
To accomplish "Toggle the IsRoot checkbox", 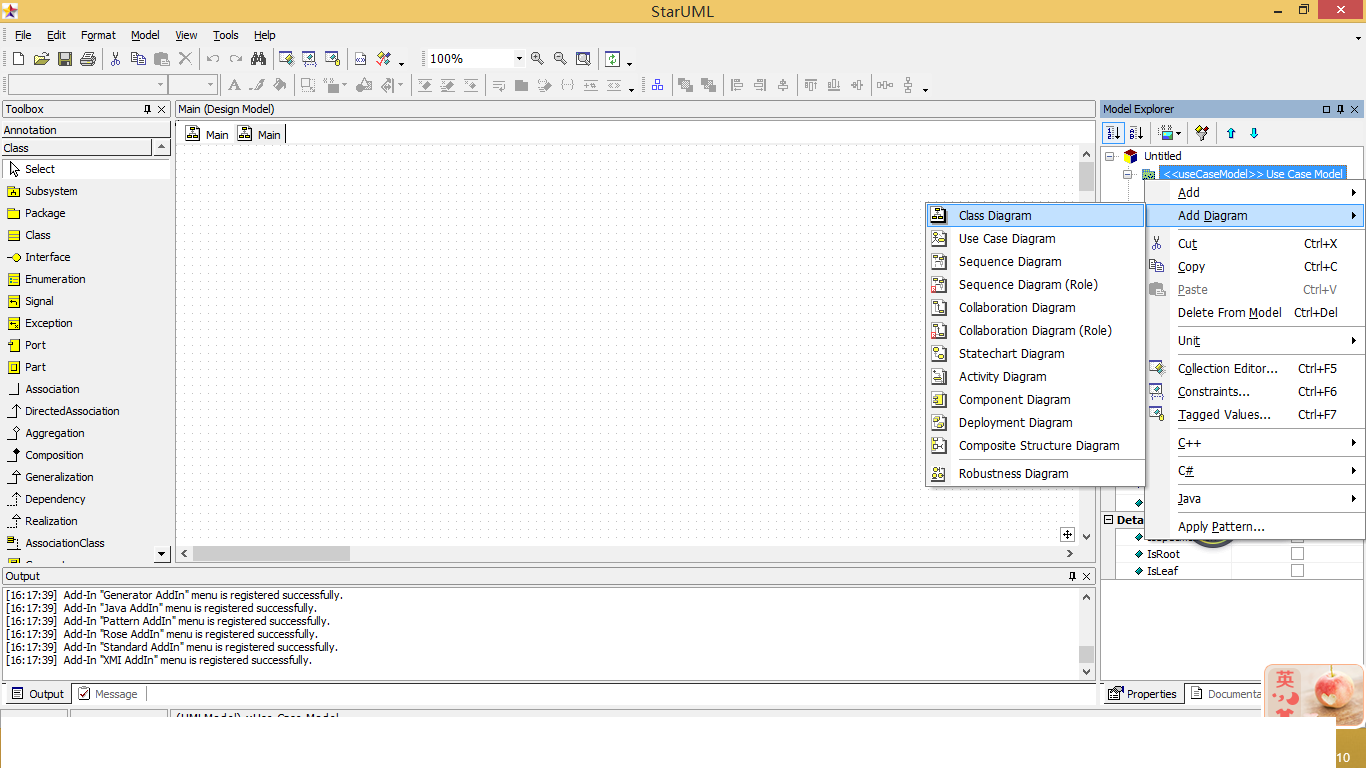I will [1297, 554].
